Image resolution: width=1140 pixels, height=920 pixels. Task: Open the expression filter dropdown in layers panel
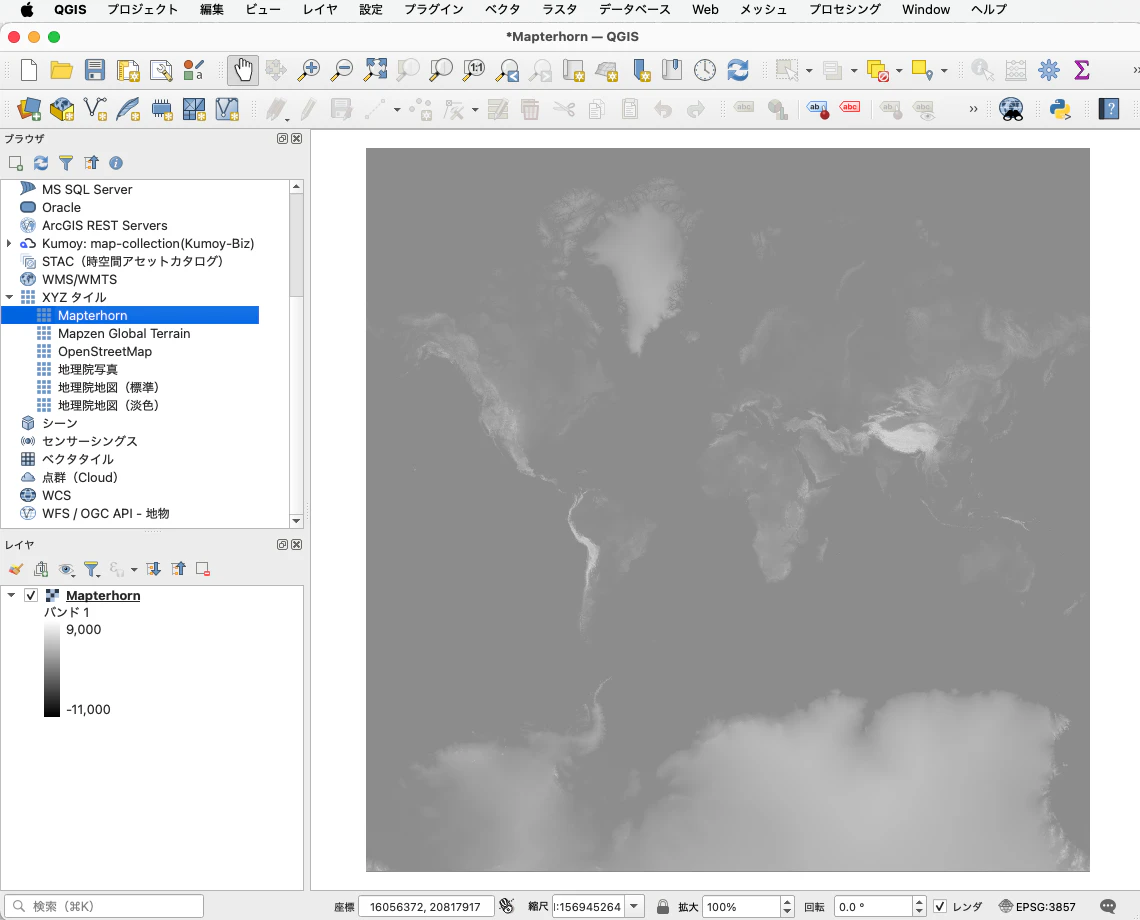point(134,569)
